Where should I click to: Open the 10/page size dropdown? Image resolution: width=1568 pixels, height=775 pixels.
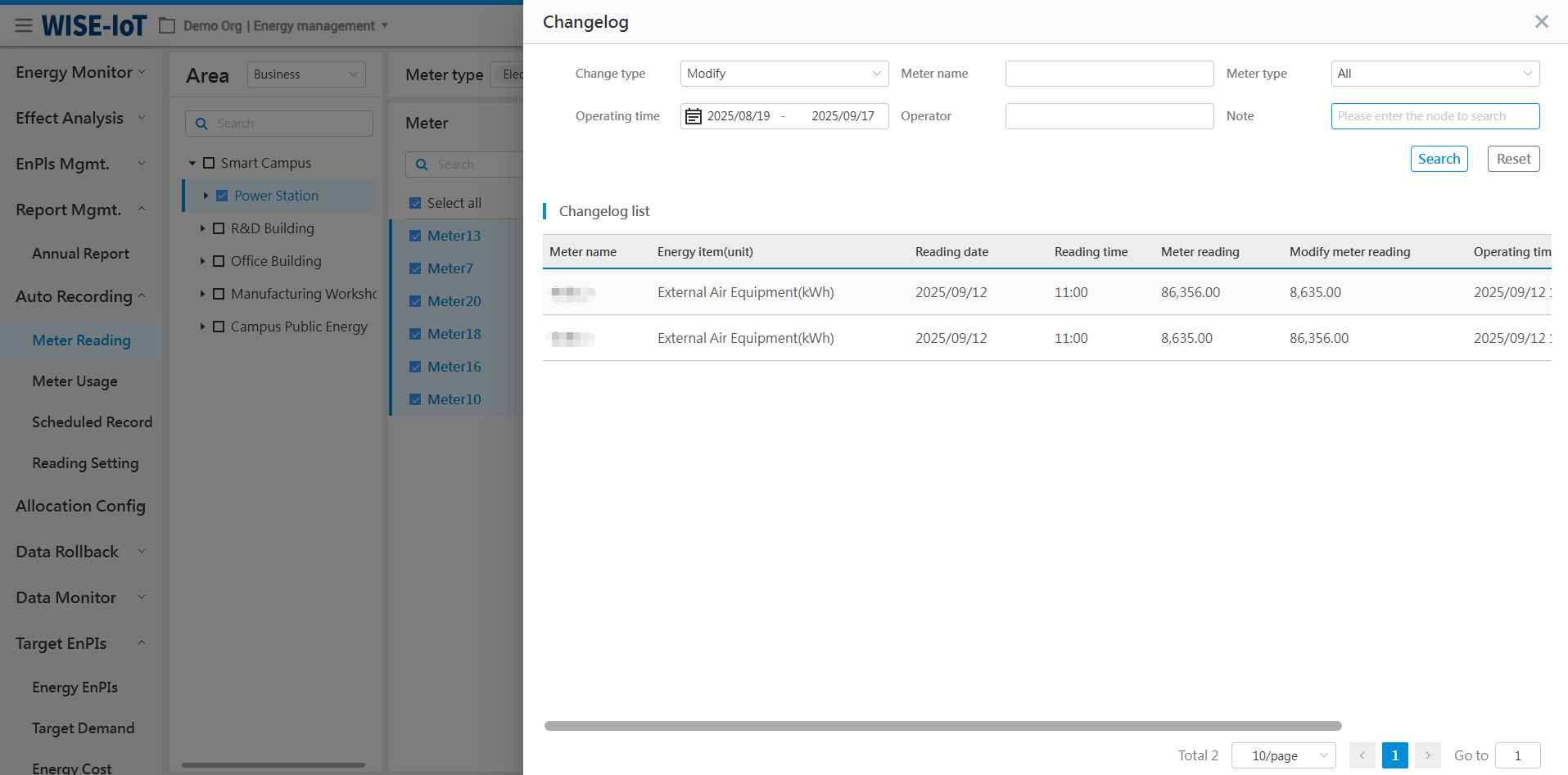1283,755
